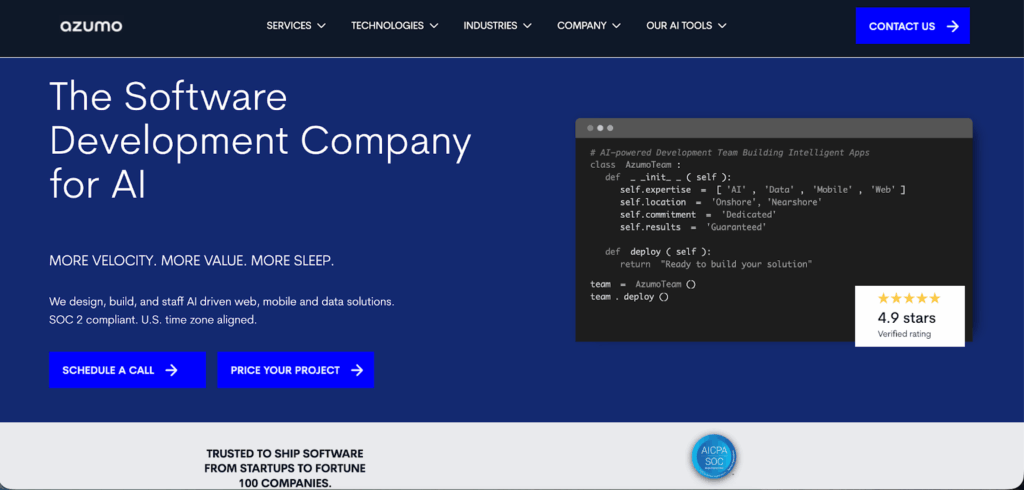Viewport: 1024px width, 490px height.
Task: Open the Our AI Tools menu
Action: point(686,25)
